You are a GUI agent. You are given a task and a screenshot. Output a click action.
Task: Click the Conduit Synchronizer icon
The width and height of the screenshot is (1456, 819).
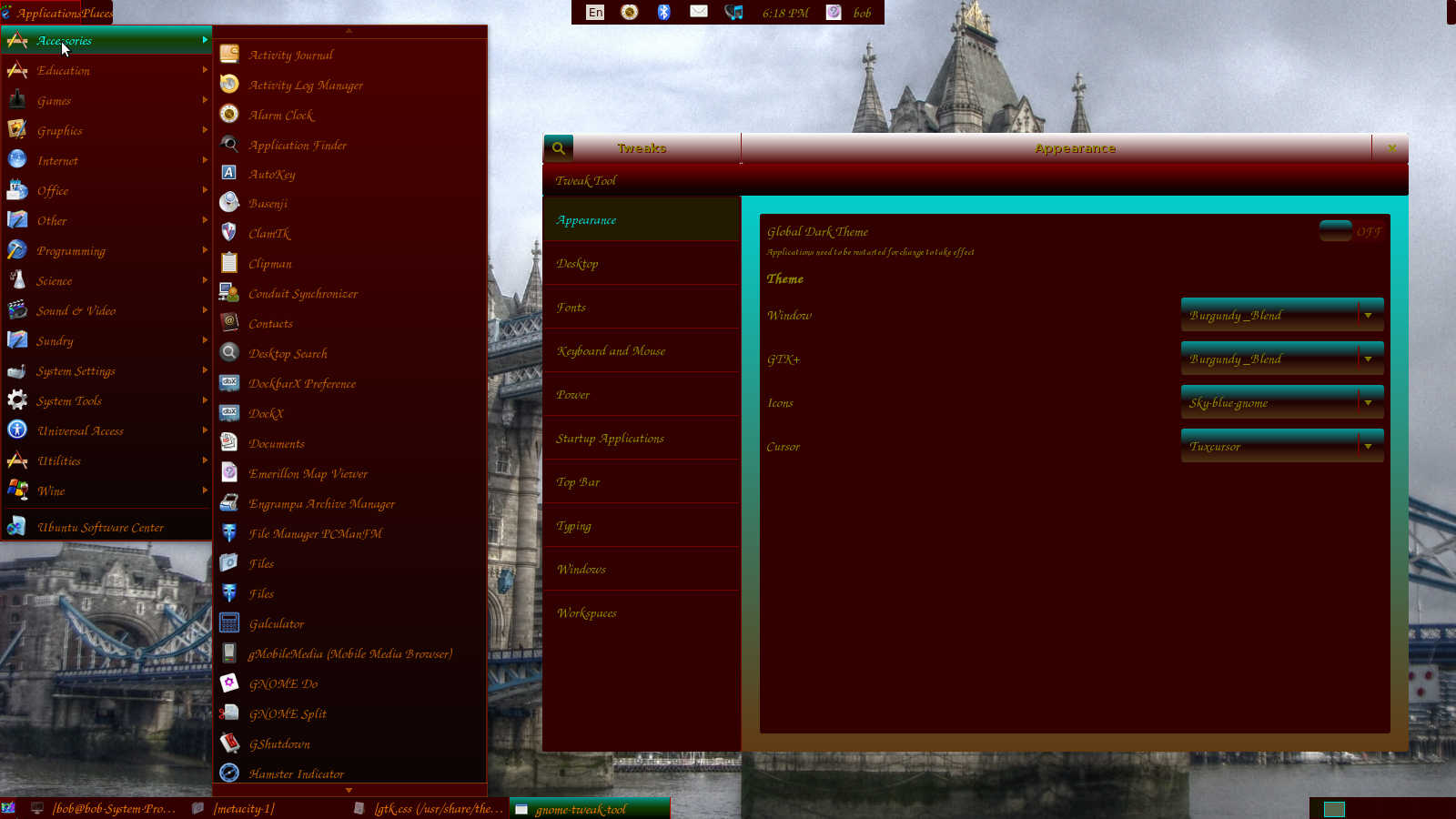[229, 292]
